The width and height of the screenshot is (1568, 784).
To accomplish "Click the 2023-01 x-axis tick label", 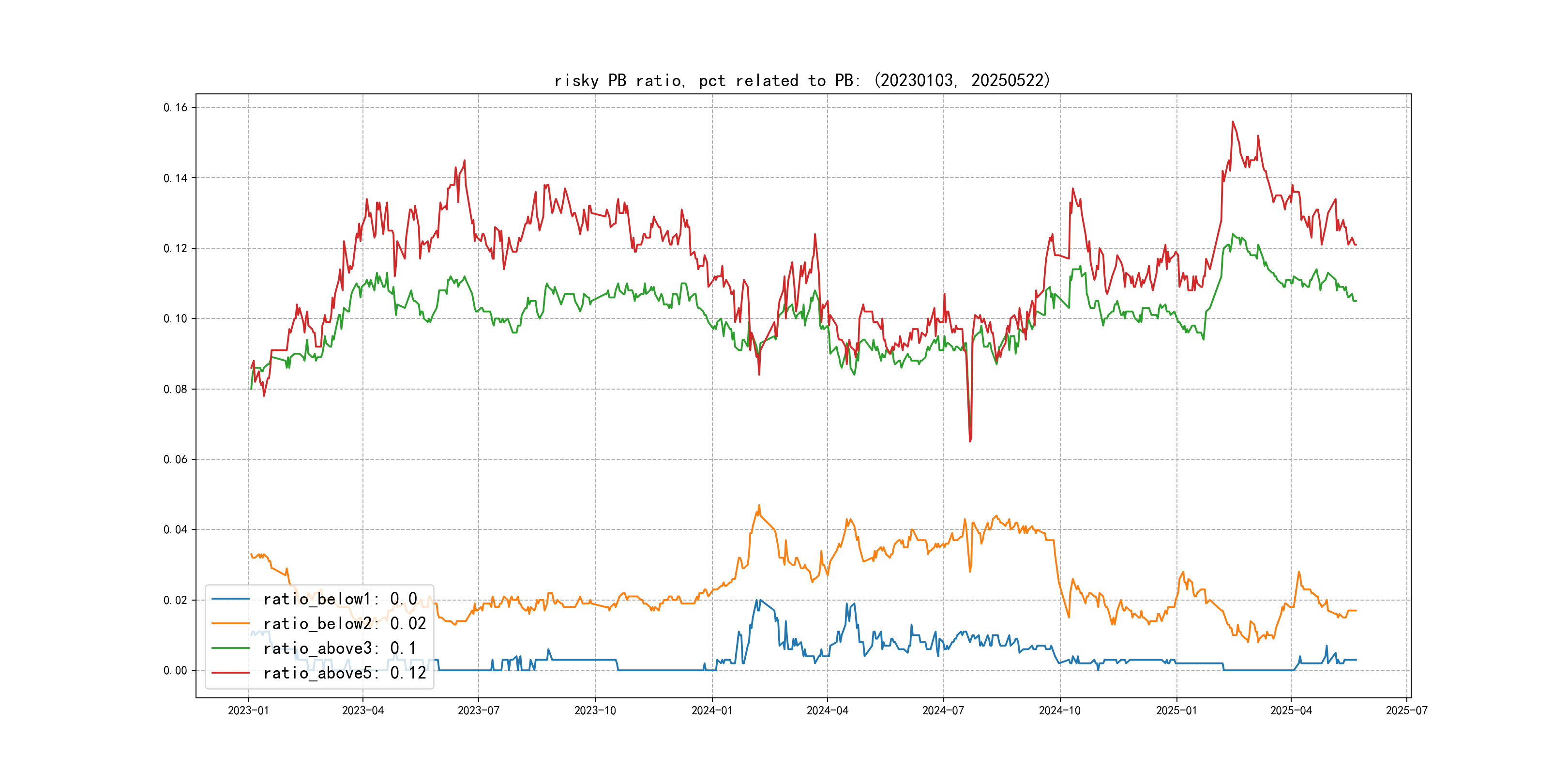I will (248, 710).
